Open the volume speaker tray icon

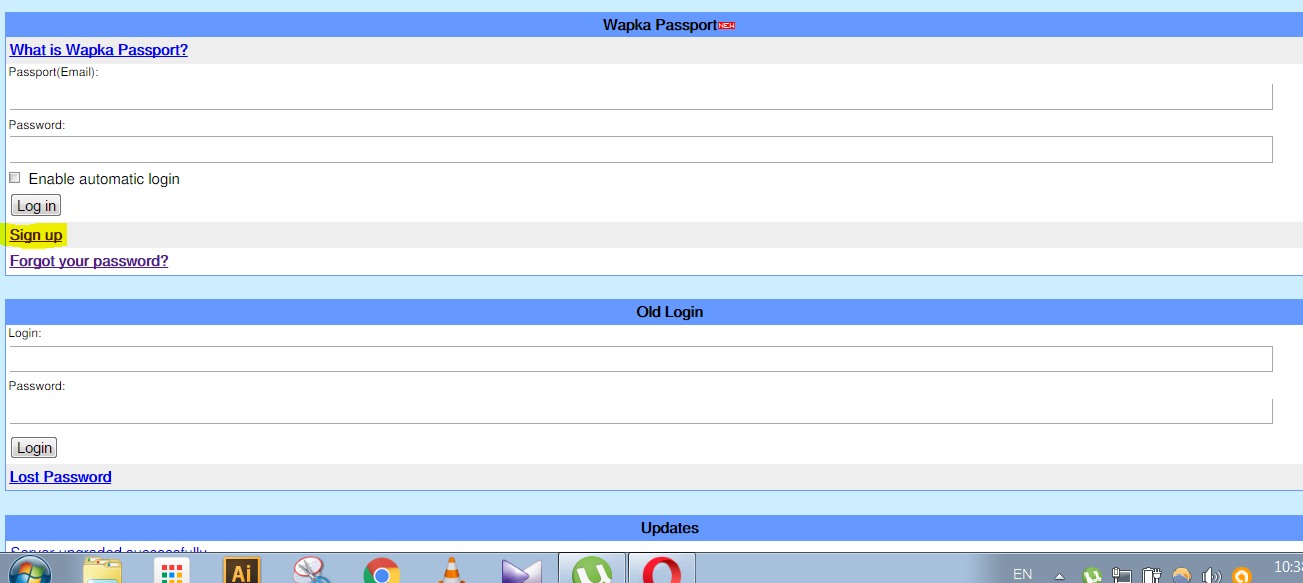(x=1211, y=575)
